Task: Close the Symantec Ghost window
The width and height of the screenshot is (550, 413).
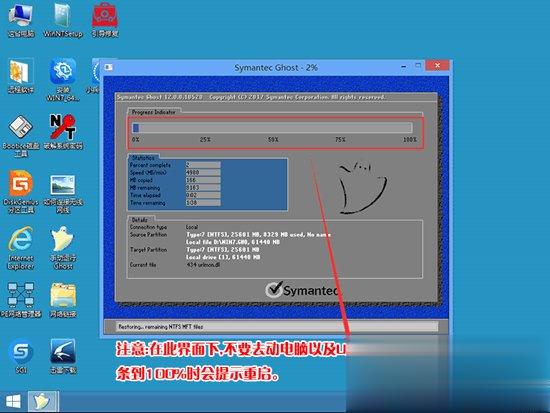Action: [x=437, y=65]
